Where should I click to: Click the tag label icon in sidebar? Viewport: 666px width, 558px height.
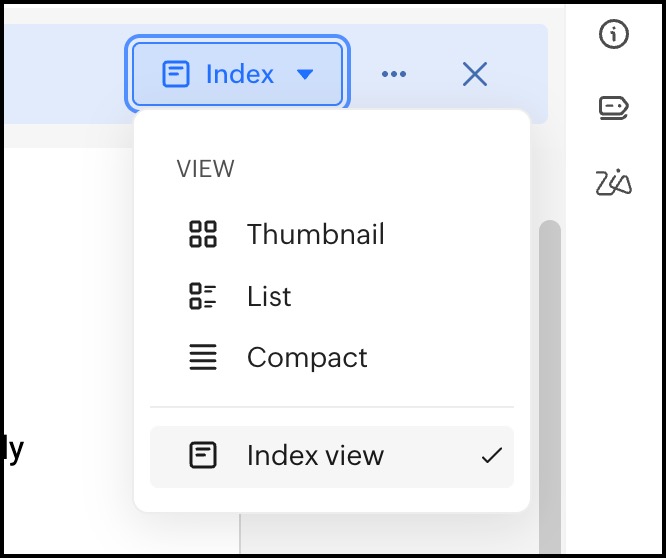tap(614, 107)
